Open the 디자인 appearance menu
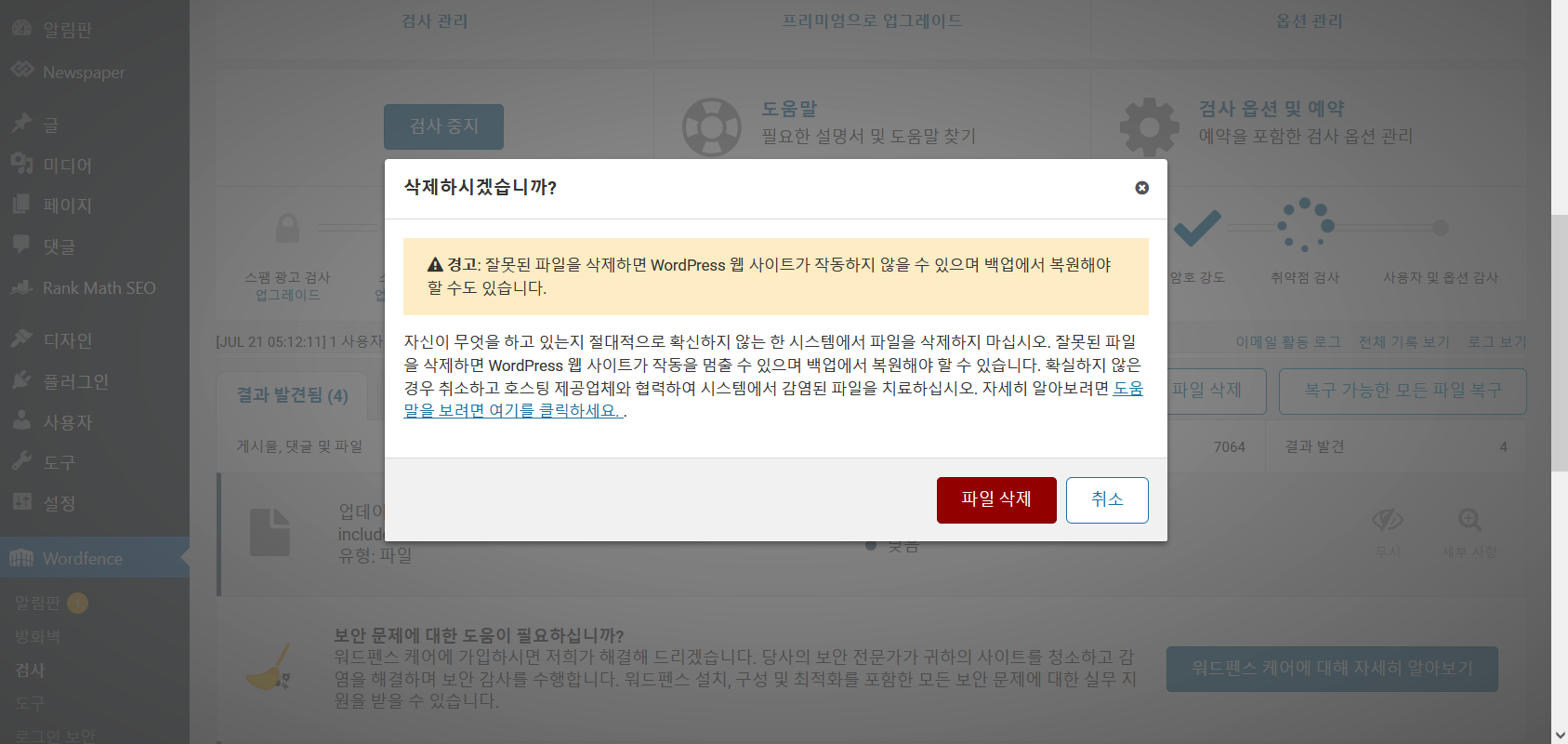 [67, 340]
